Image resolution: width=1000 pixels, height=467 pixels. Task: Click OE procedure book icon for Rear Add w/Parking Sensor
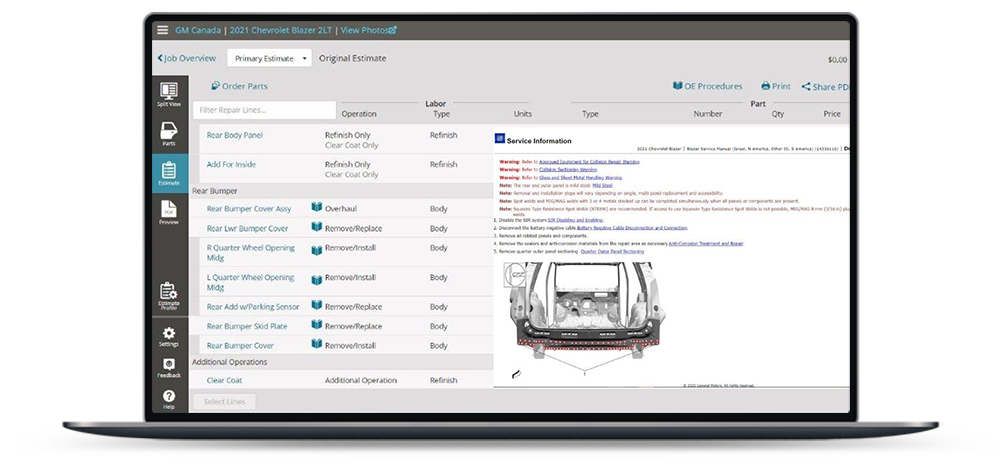(316, 305)
